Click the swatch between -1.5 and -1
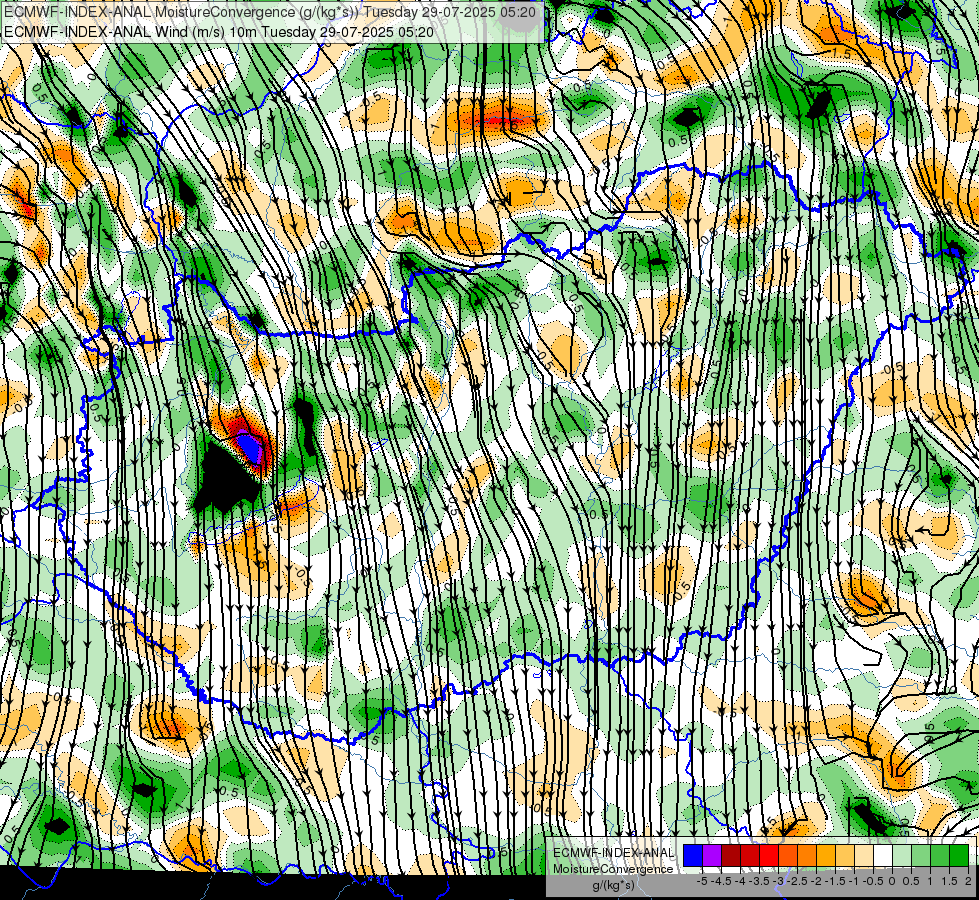The height and width of the screenshot is (900, 979). (845, 855)
